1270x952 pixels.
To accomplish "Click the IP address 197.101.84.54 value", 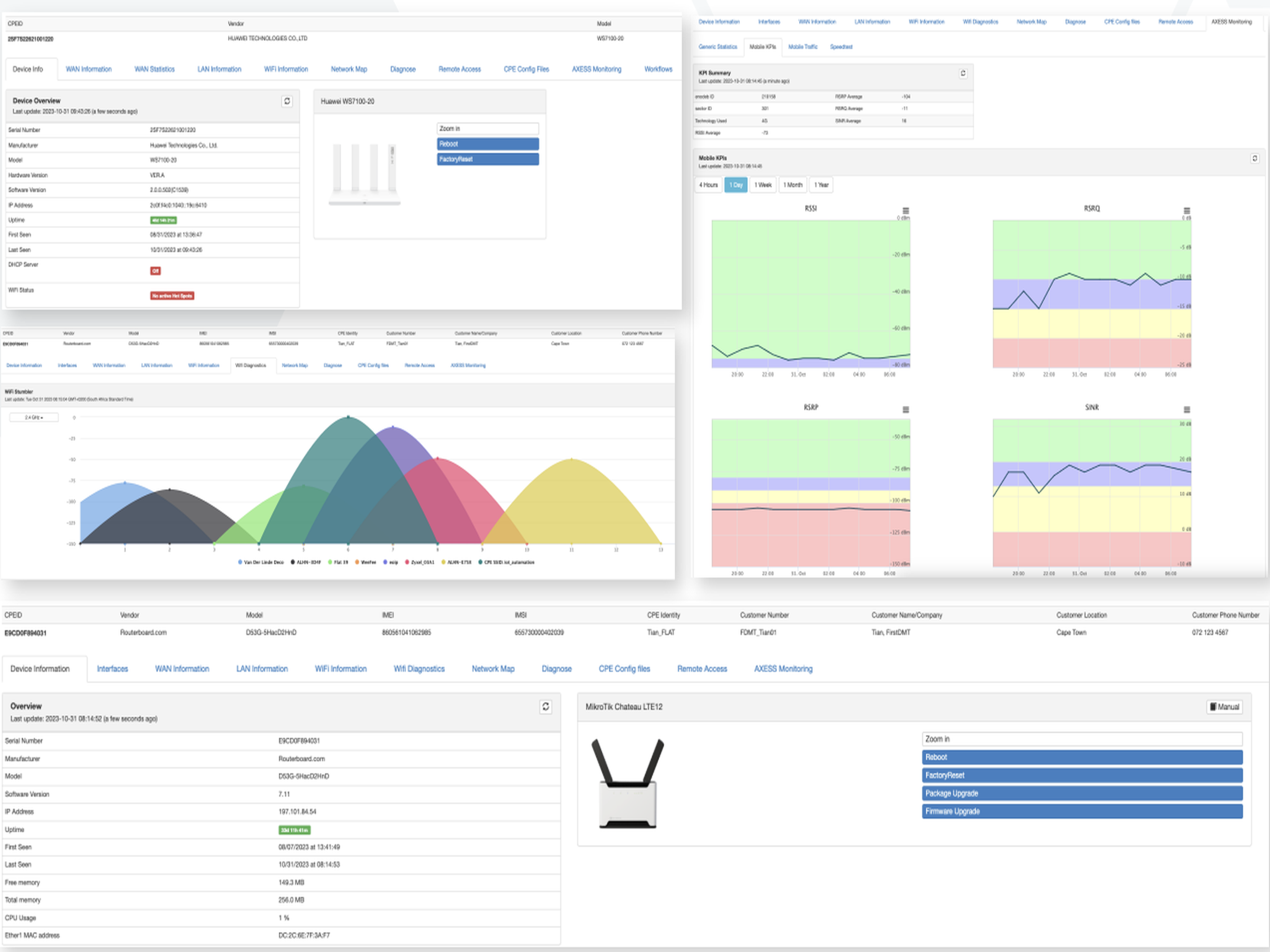I will coord(298,812).
